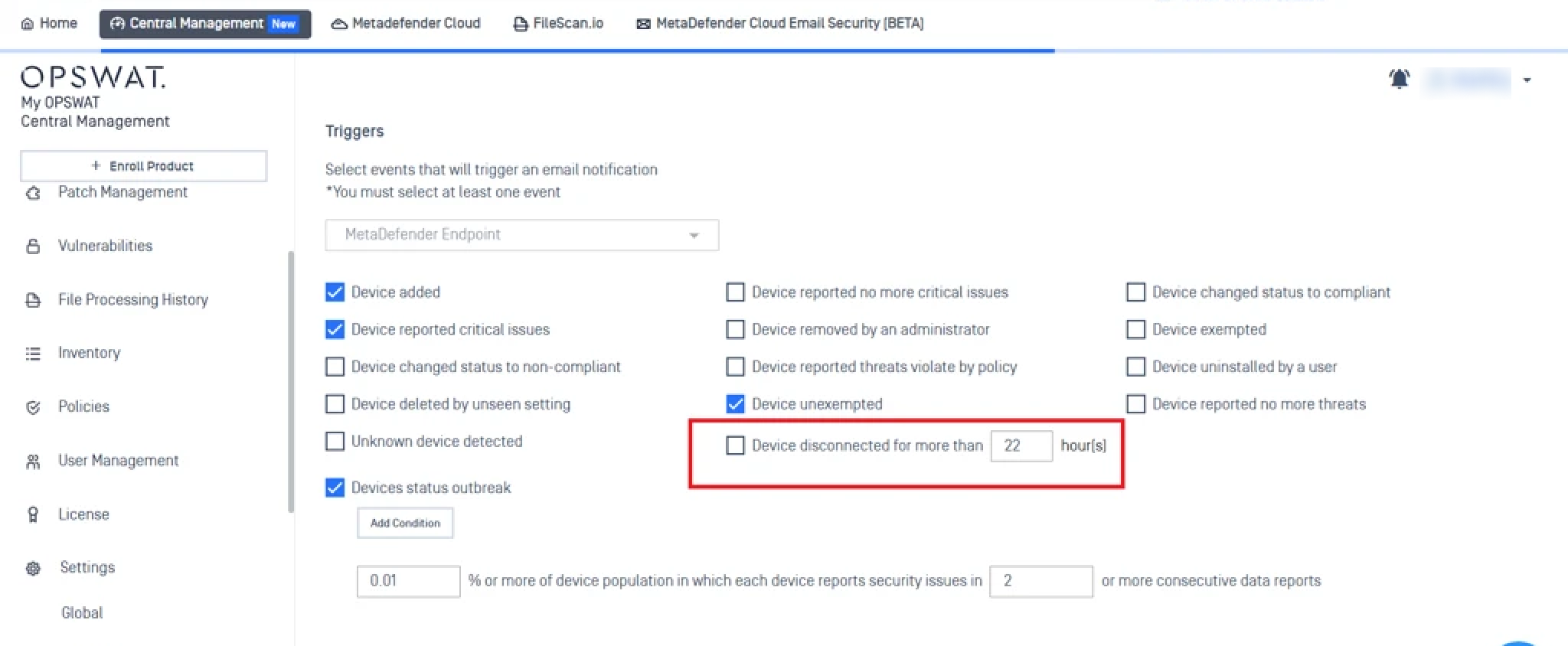Screen dimensions: 1568x646
Task: Click the User Management people icon
Action: click(x=33, y=462)
